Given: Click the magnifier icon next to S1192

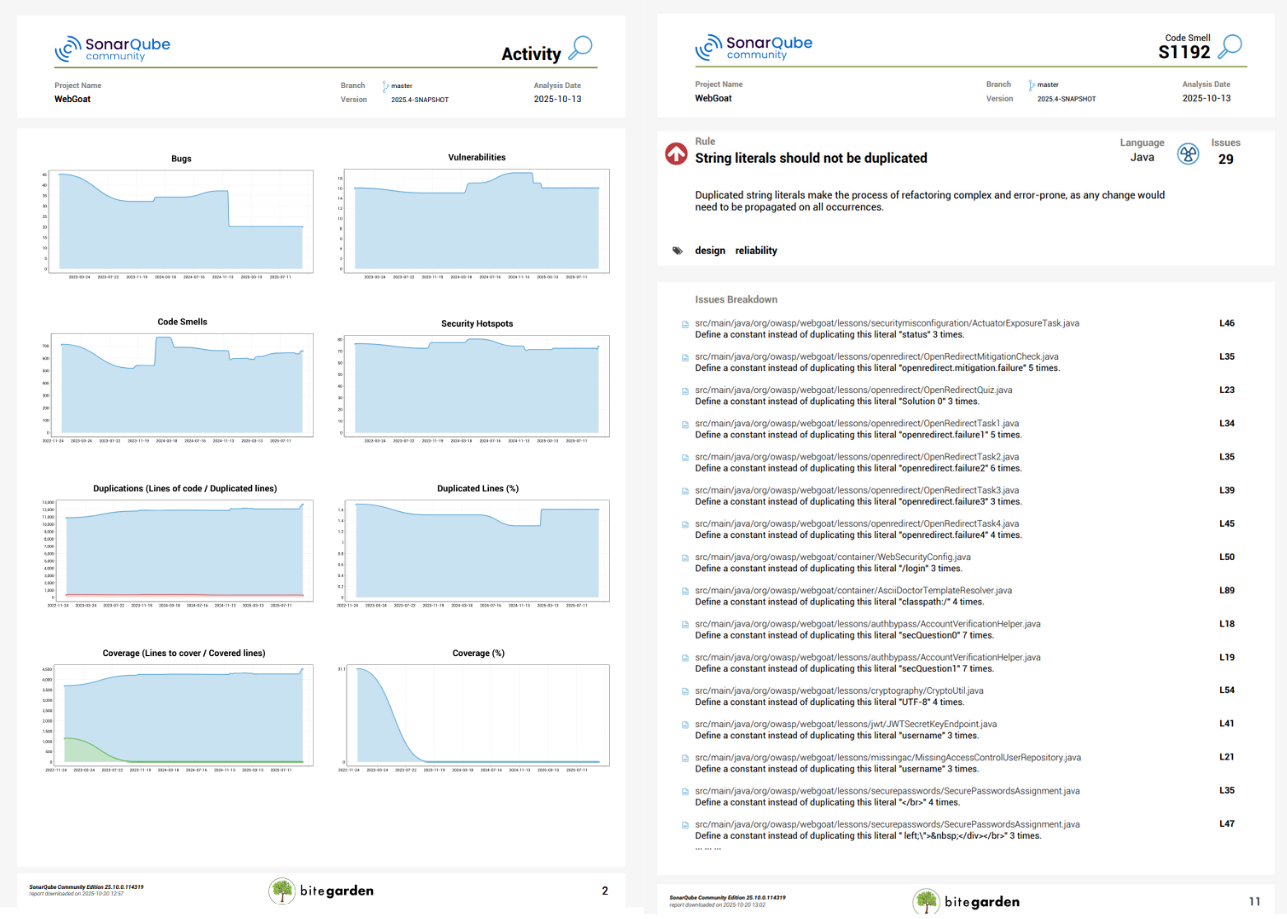Looking at the screenshot, I should (1230, 47).
